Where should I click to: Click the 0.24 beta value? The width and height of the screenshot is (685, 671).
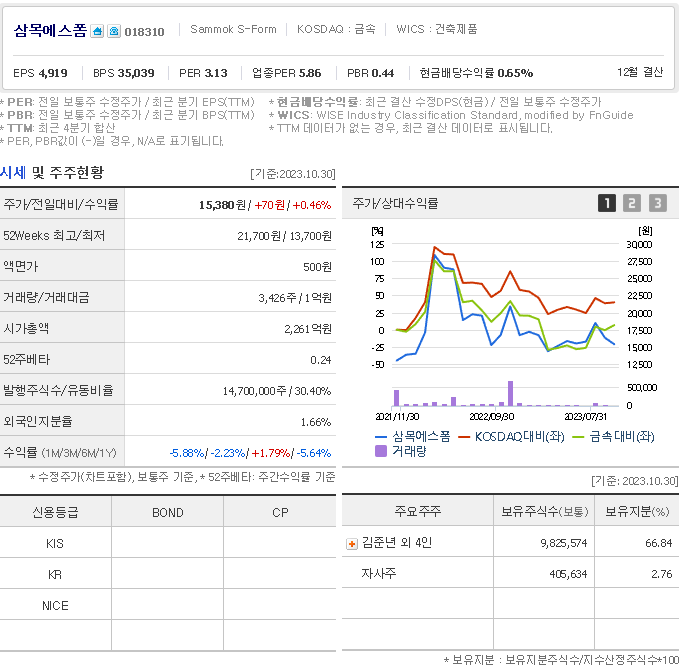[x=321, y=360]
